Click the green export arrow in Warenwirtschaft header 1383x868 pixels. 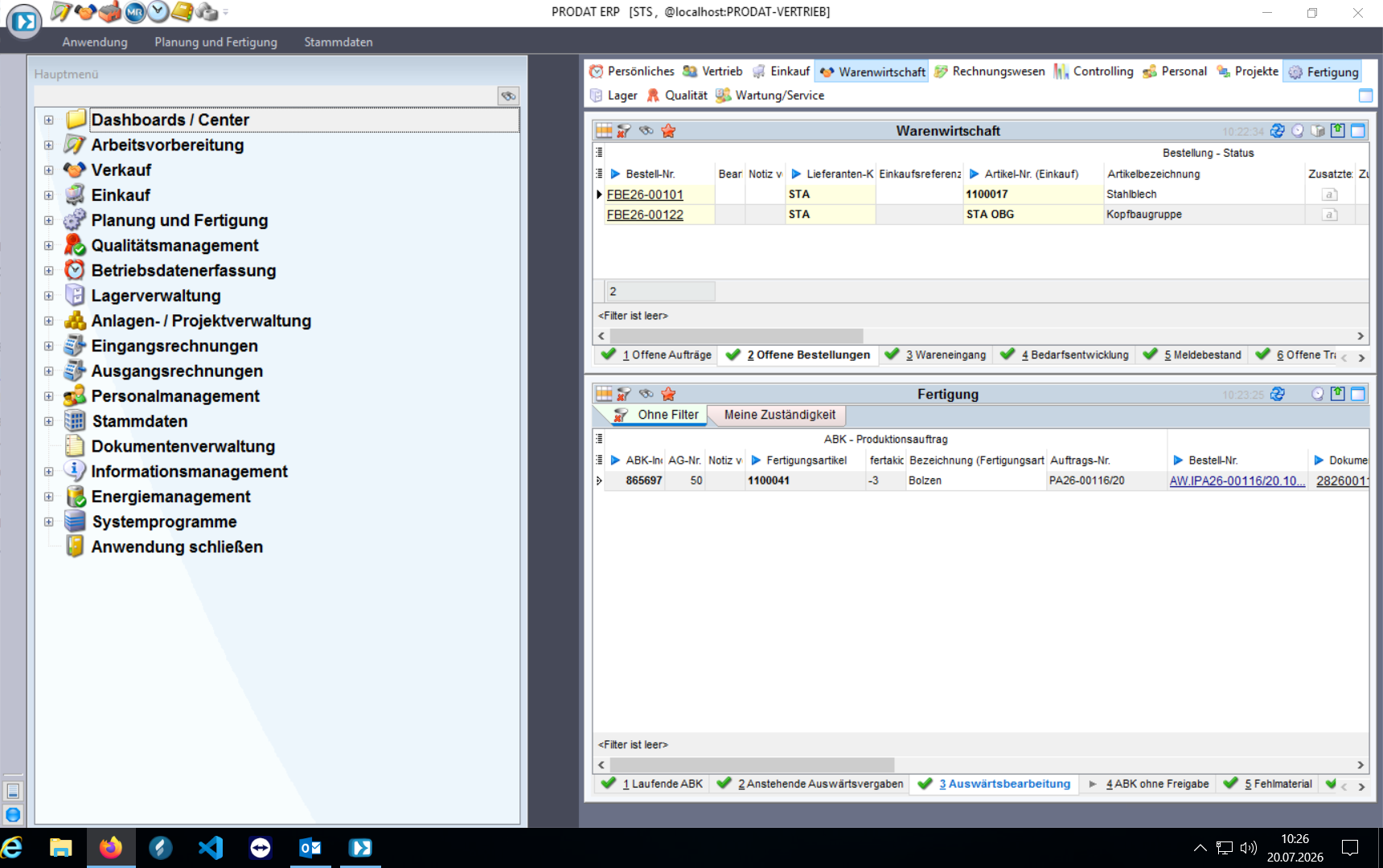click(x=1338, y=130)
